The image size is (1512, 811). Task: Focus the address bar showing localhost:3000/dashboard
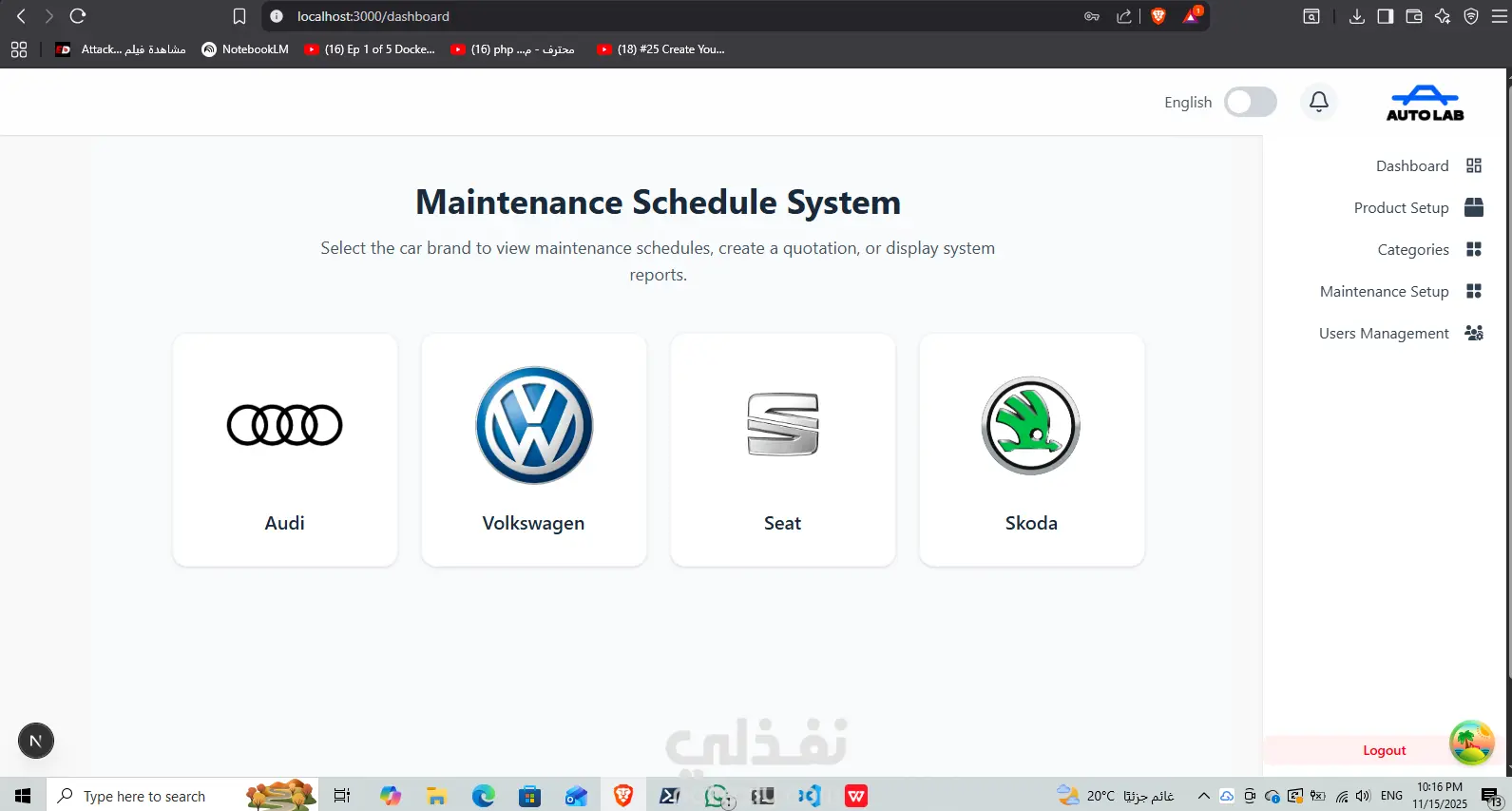pos(665,16)
